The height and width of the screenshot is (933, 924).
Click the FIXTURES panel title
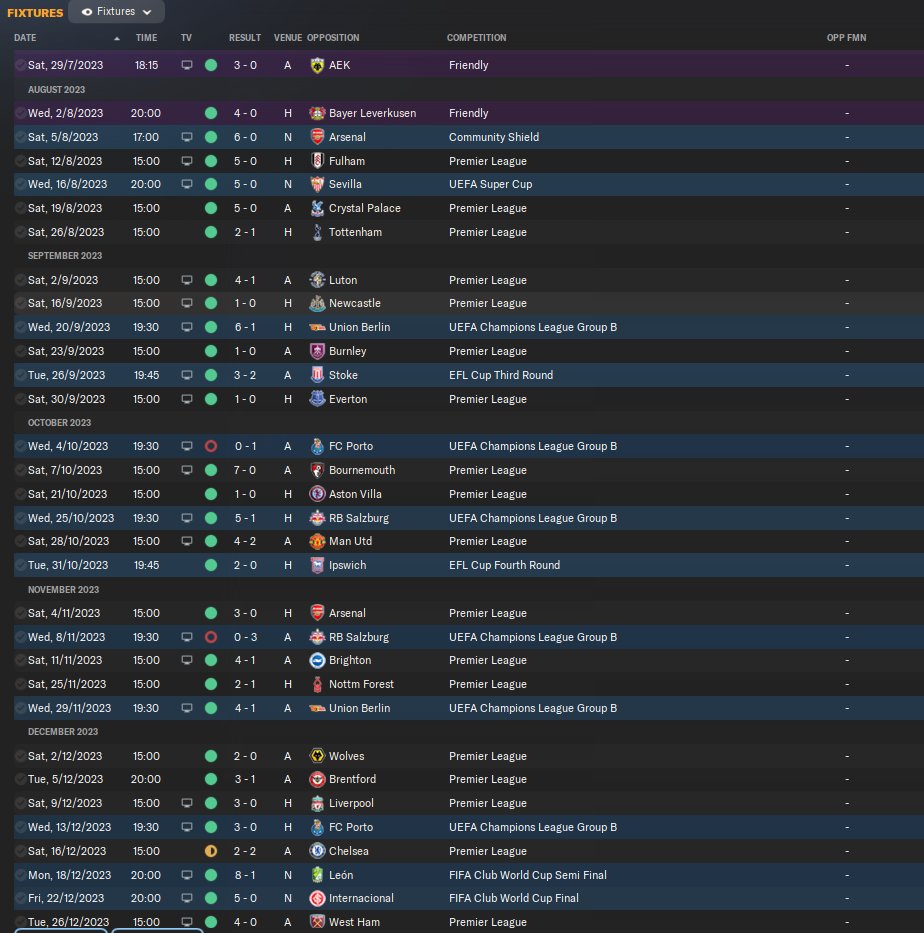35,12
